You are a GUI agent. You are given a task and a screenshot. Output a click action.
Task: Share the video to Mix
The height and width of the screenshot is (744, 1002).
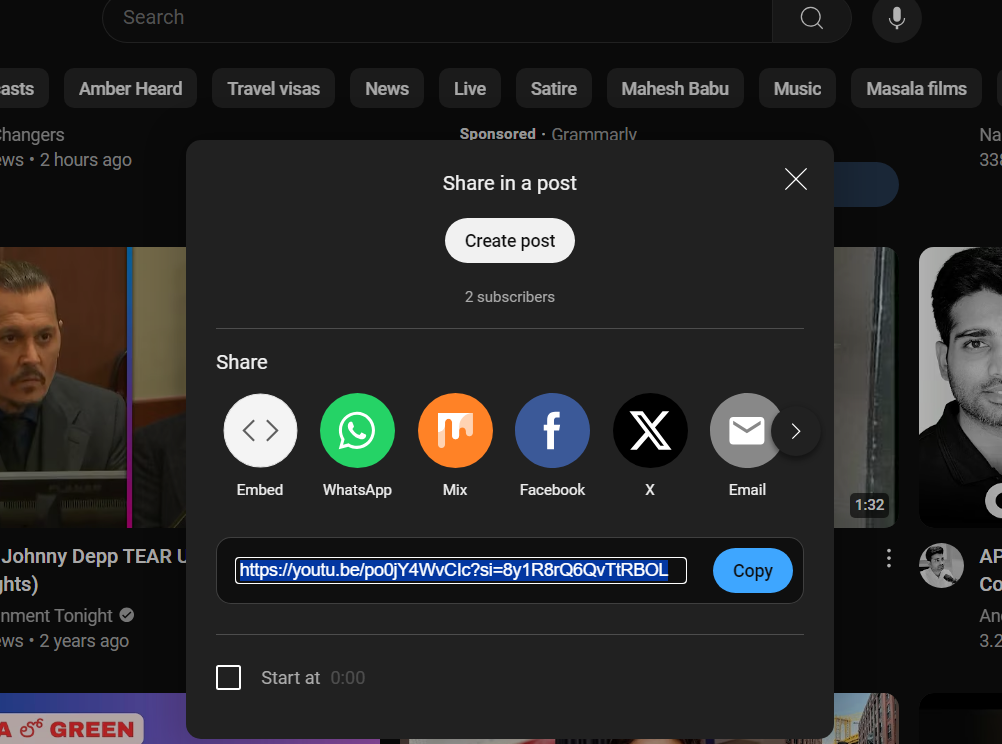click(455, 430)
